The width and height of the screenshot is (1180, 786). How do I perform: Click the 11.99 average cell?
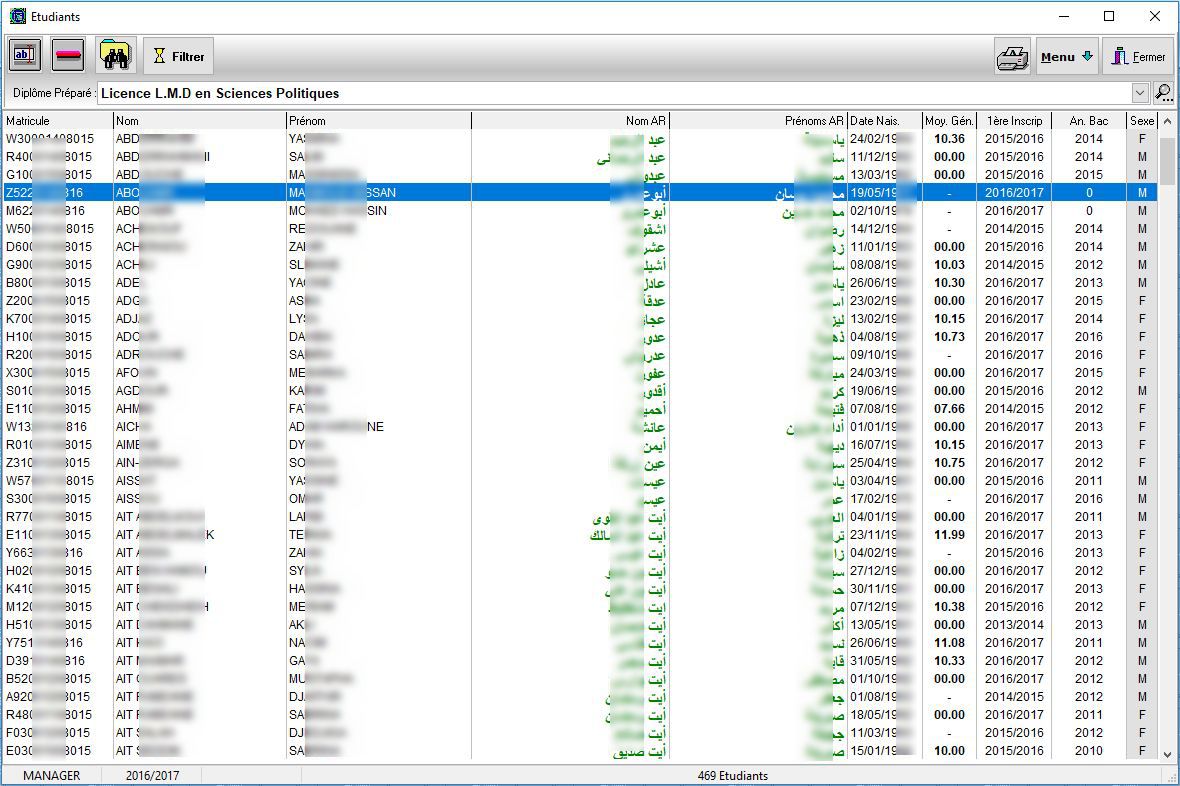tap(949, 535)
